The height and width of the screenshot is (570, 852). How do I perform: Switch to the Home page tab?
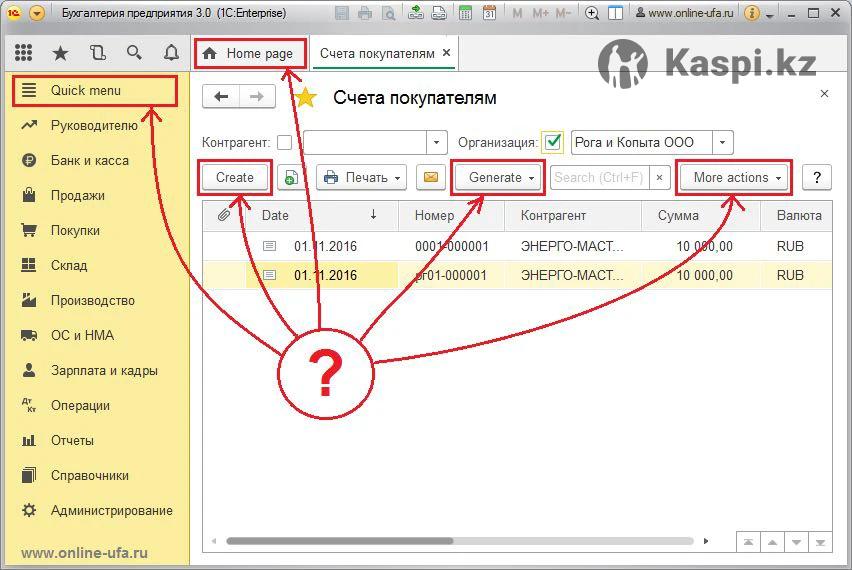[x=250, y=54]
